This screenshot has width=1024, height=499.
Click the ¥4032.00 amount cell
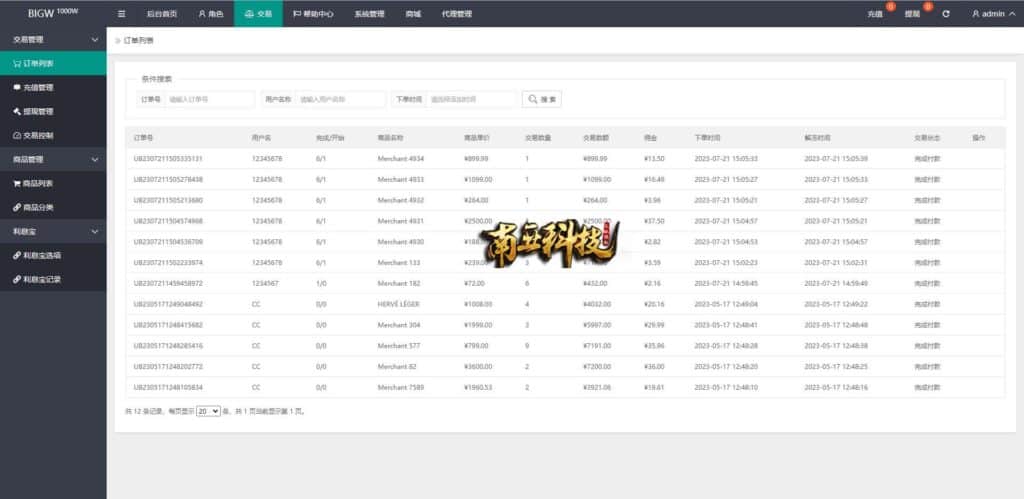point(597,304)
